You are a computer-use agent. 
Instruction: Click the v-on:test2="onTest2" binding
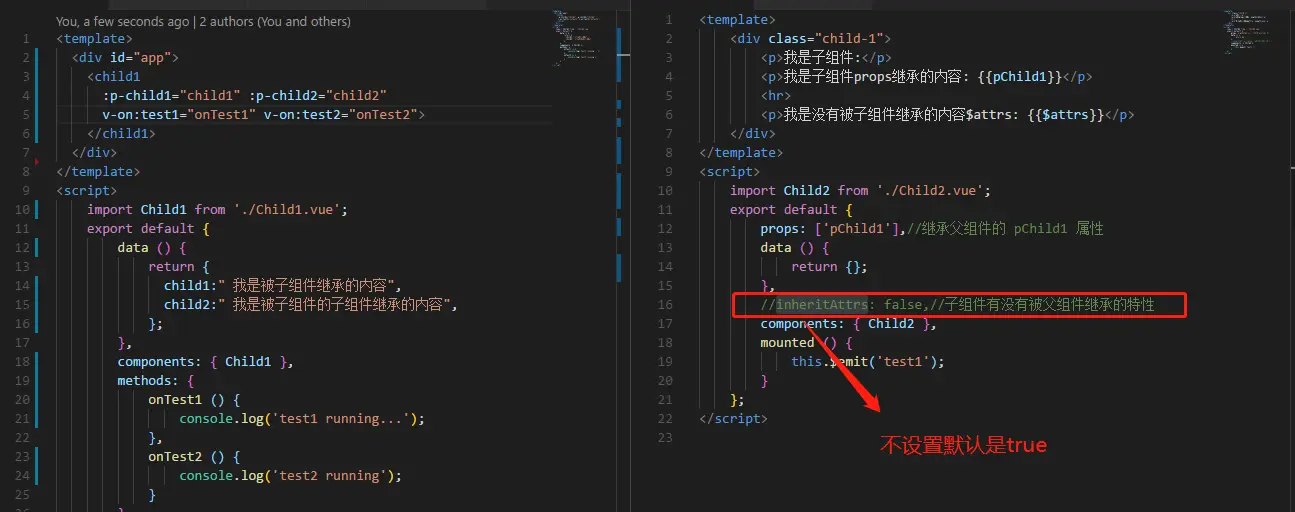coord(344,115)
